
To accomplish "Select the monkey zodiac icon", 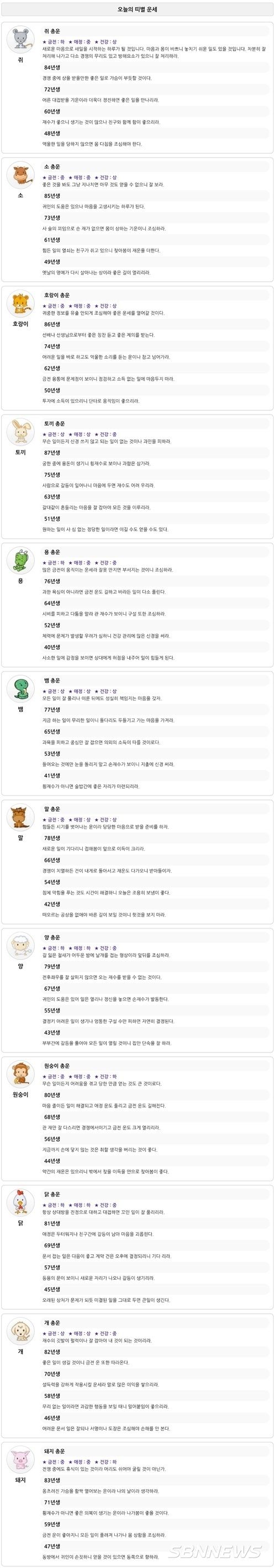I will tap(20, 1075).
